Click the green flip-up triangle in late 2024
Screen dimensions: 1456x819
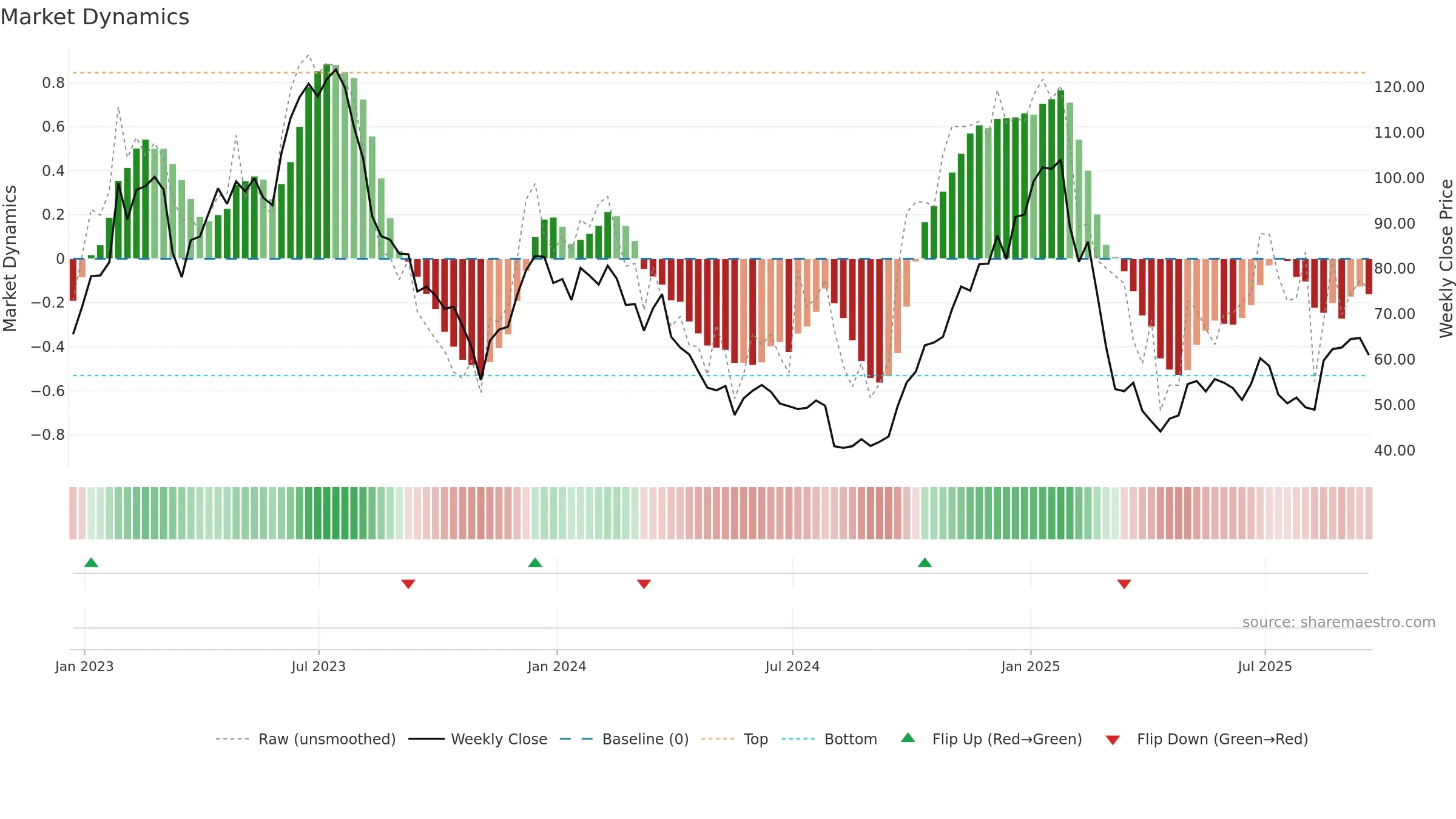pyautogui.click(x=925, y=562)
